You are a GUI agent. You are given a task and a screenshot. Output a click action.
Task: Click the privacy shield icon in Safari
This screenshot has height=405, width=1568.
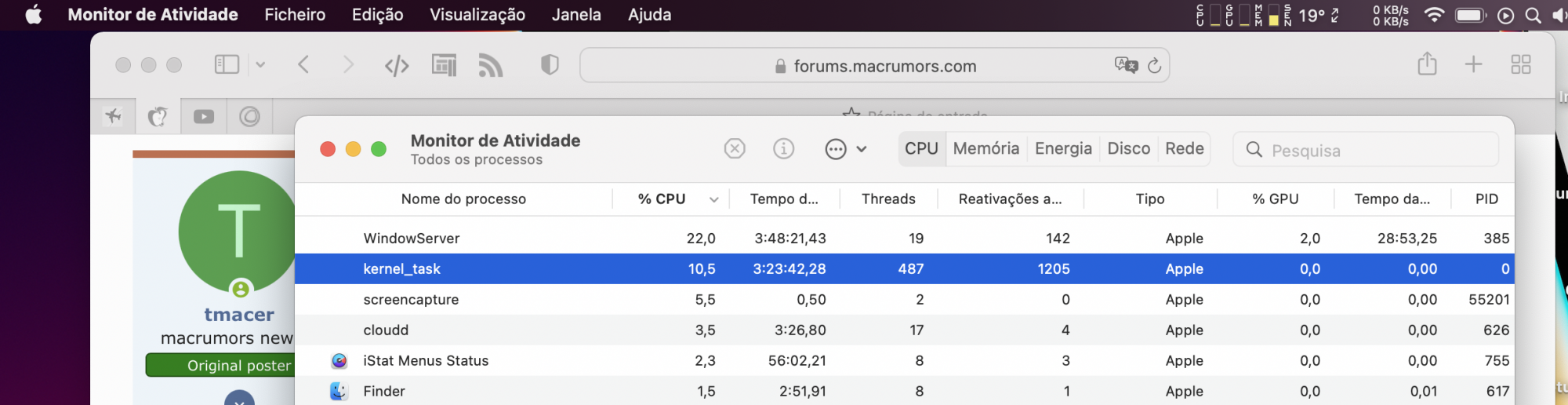pos(550,65)
